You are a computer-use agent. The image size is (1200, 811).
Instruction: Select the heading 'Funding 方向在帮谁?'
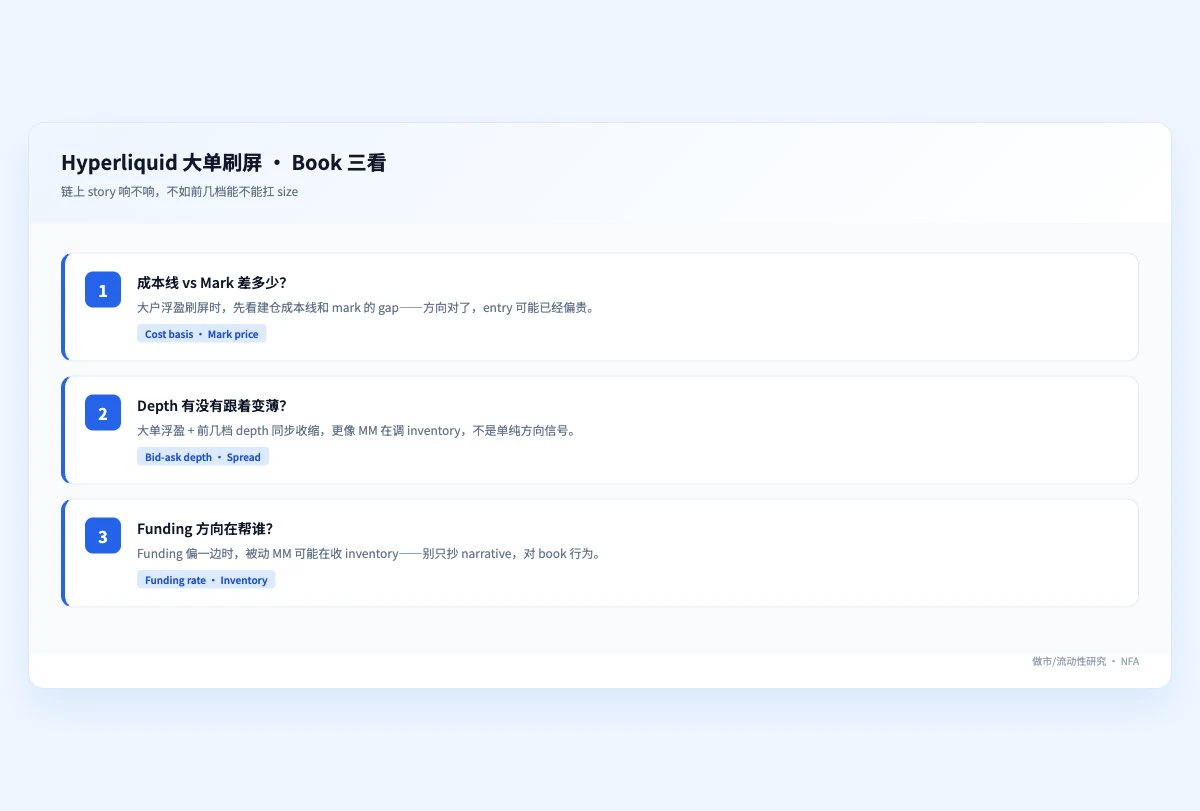pos(205,529)
